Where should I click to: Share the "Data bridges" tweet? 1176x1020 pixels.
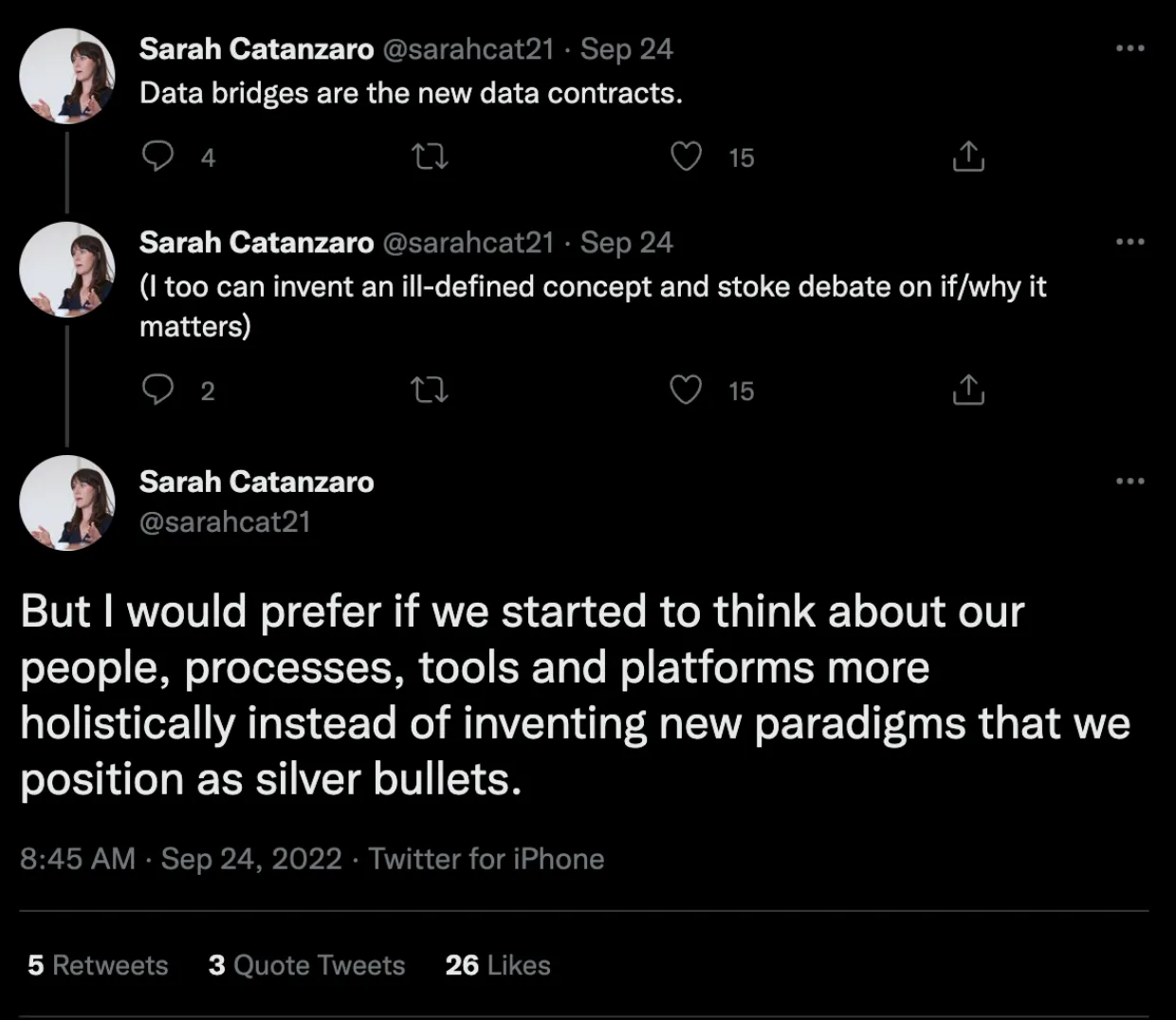(967, 156)
